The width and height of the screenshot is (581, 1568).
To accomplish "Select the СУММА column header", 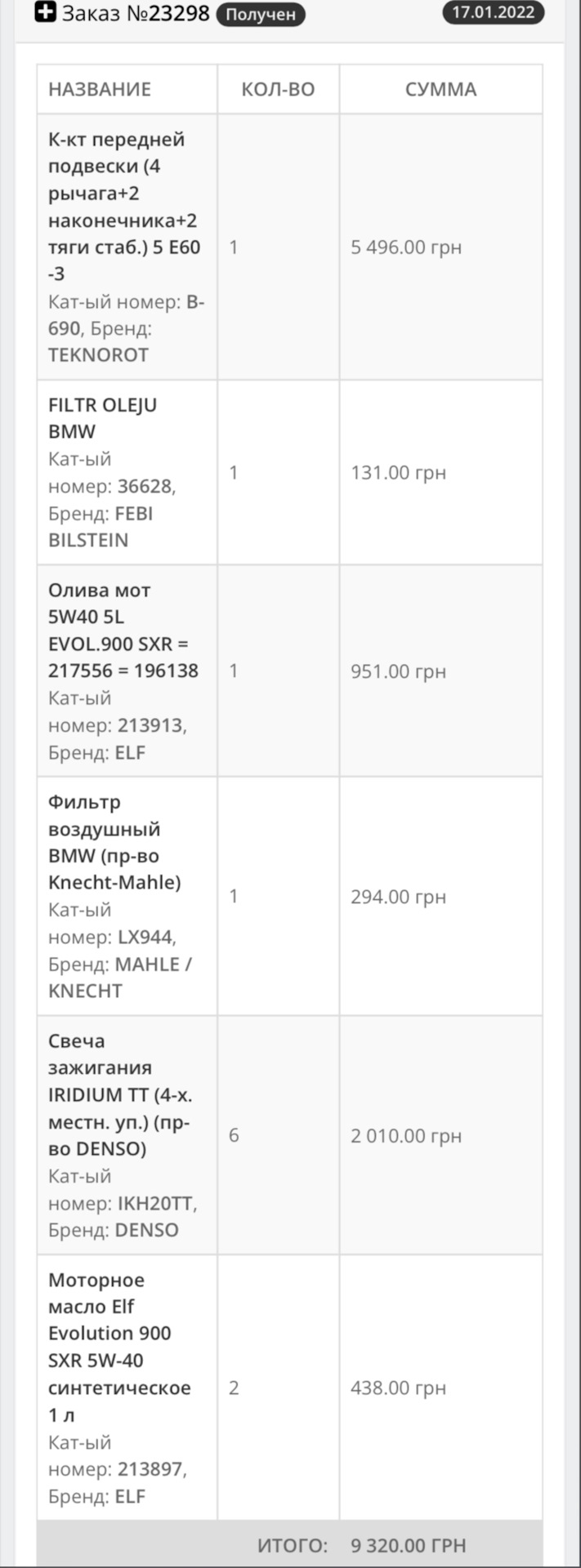I will point(441,89).
